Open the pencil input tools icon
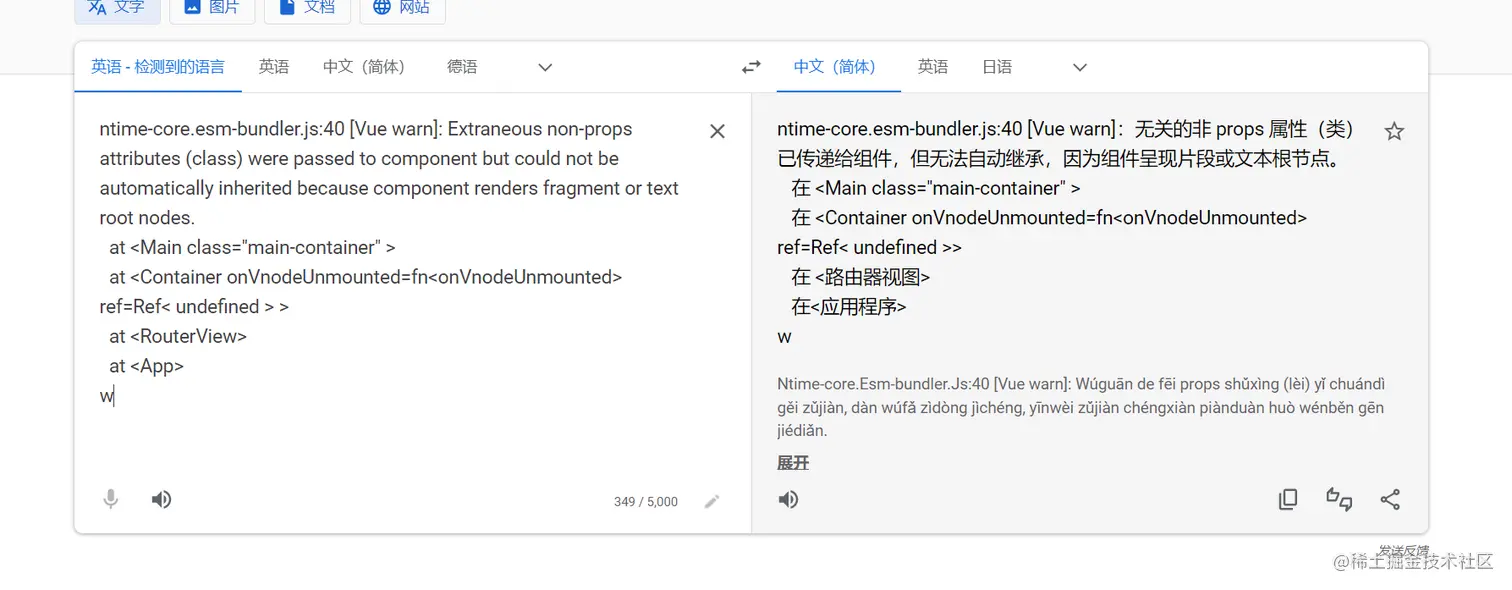This screenshot has width=1512, height=590. [x=712, y=502]
